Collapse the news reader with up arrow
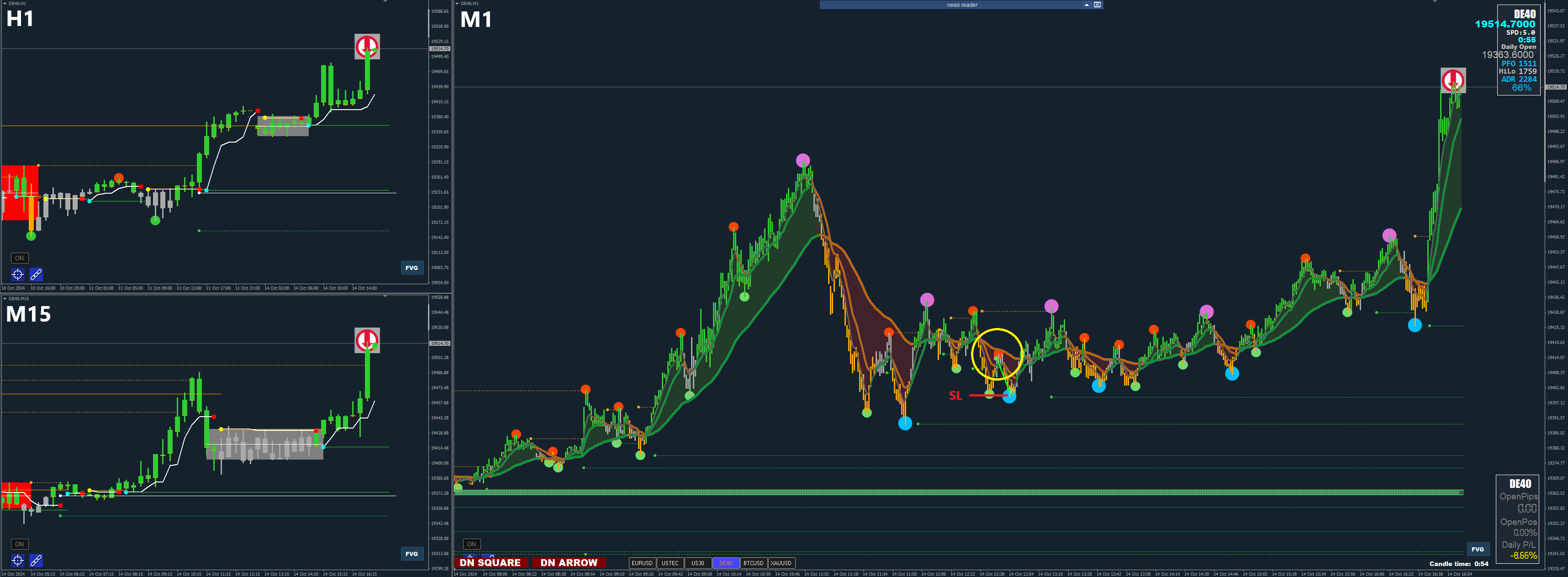 (x=1087, y=5)
